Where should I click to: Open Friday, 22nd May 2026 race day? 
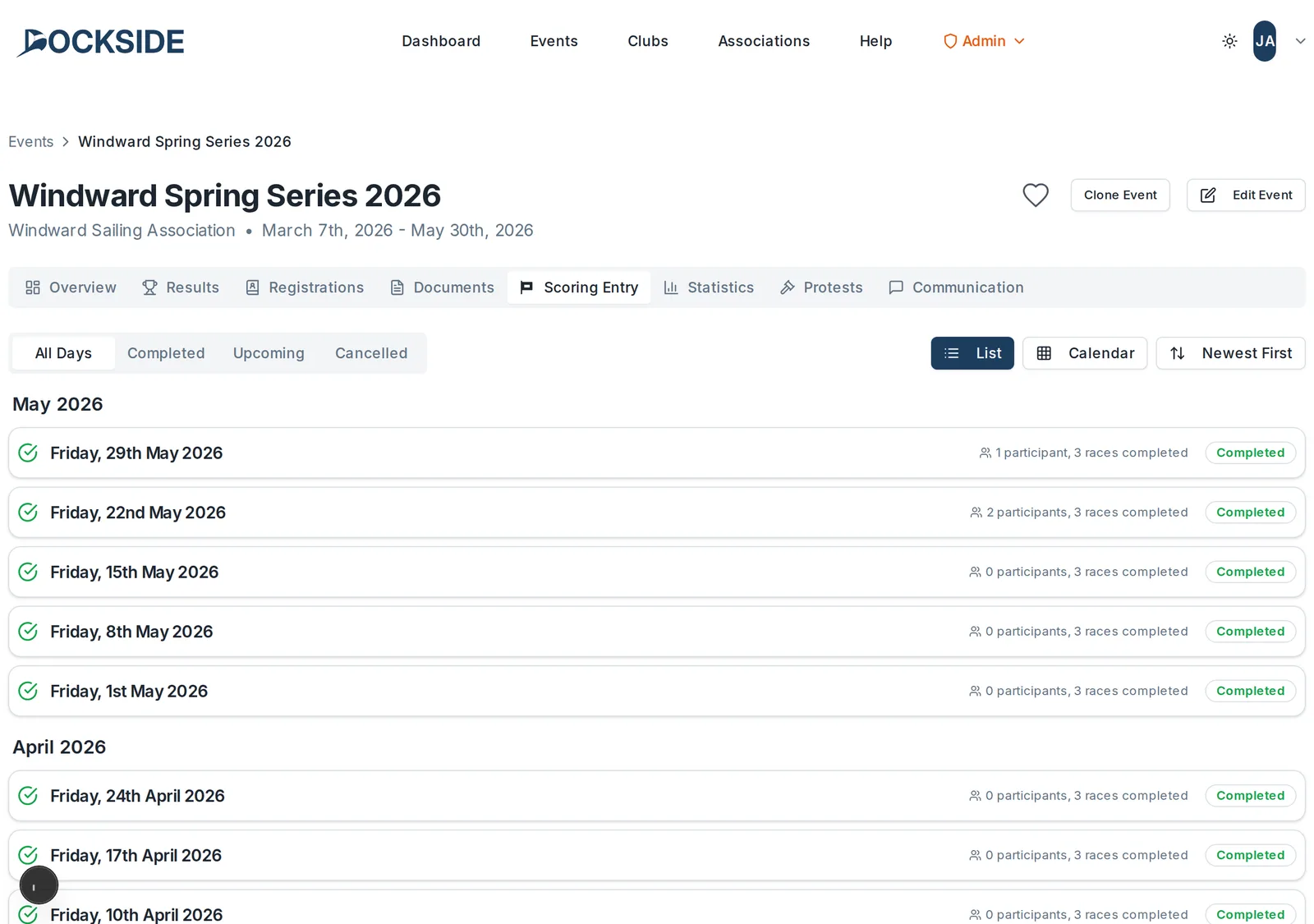657,513
